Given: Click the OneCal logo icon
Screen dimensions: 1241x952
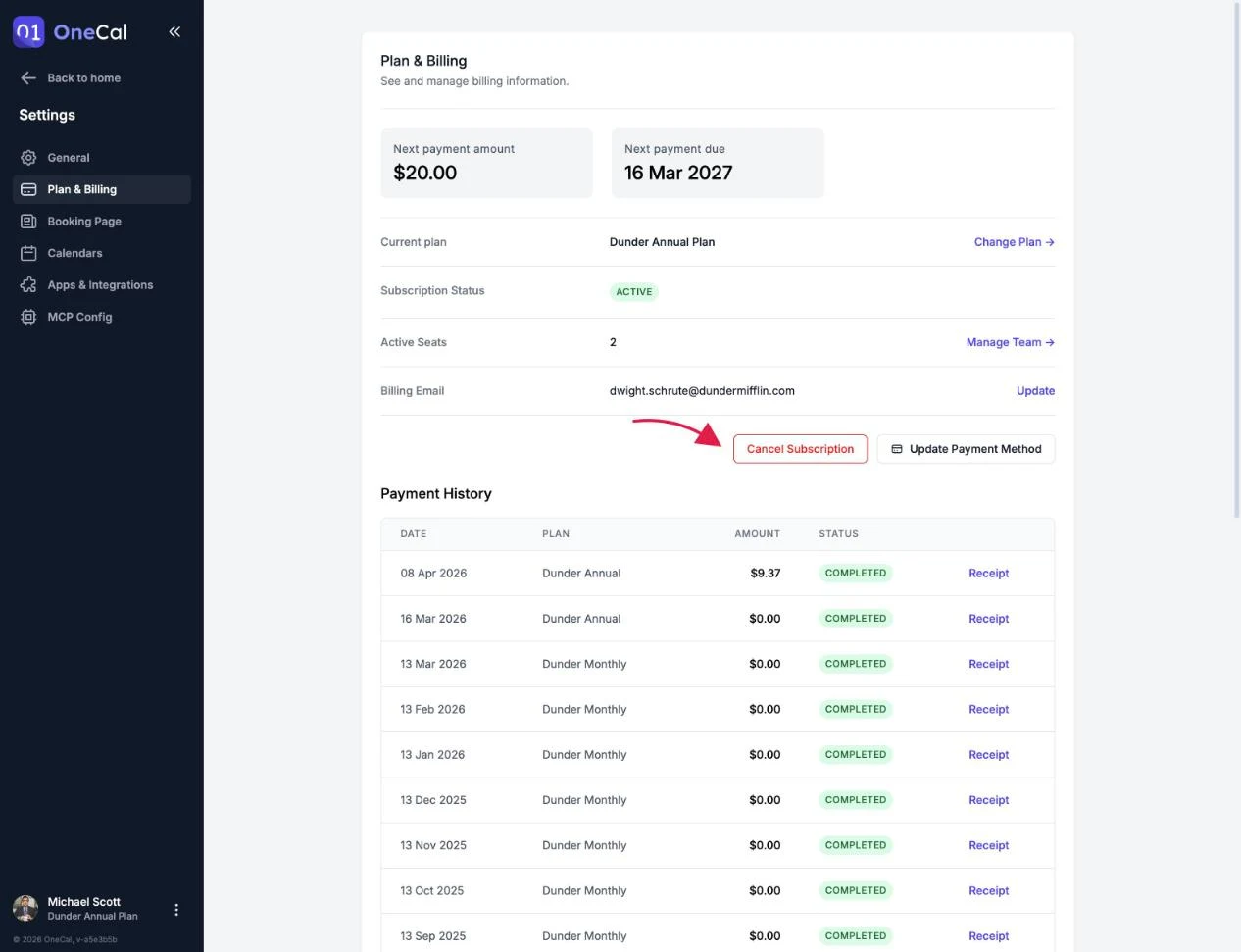Looking at the screenshot, I should tap(28, 31).
